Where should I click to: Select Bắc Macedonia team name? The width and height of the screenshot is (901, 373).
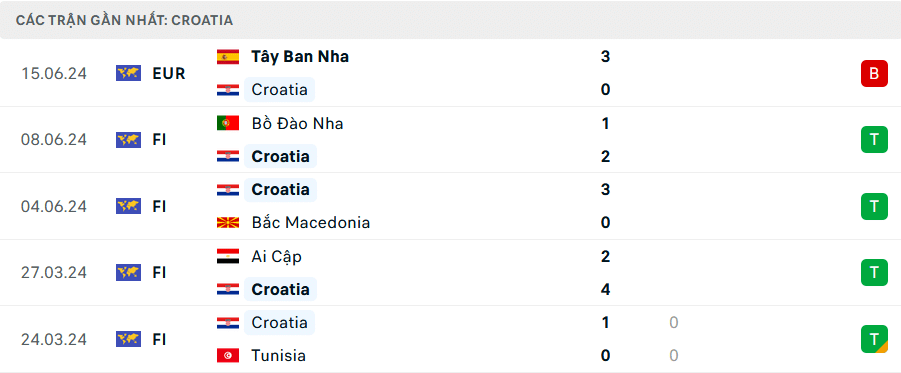tap(310, 222)
